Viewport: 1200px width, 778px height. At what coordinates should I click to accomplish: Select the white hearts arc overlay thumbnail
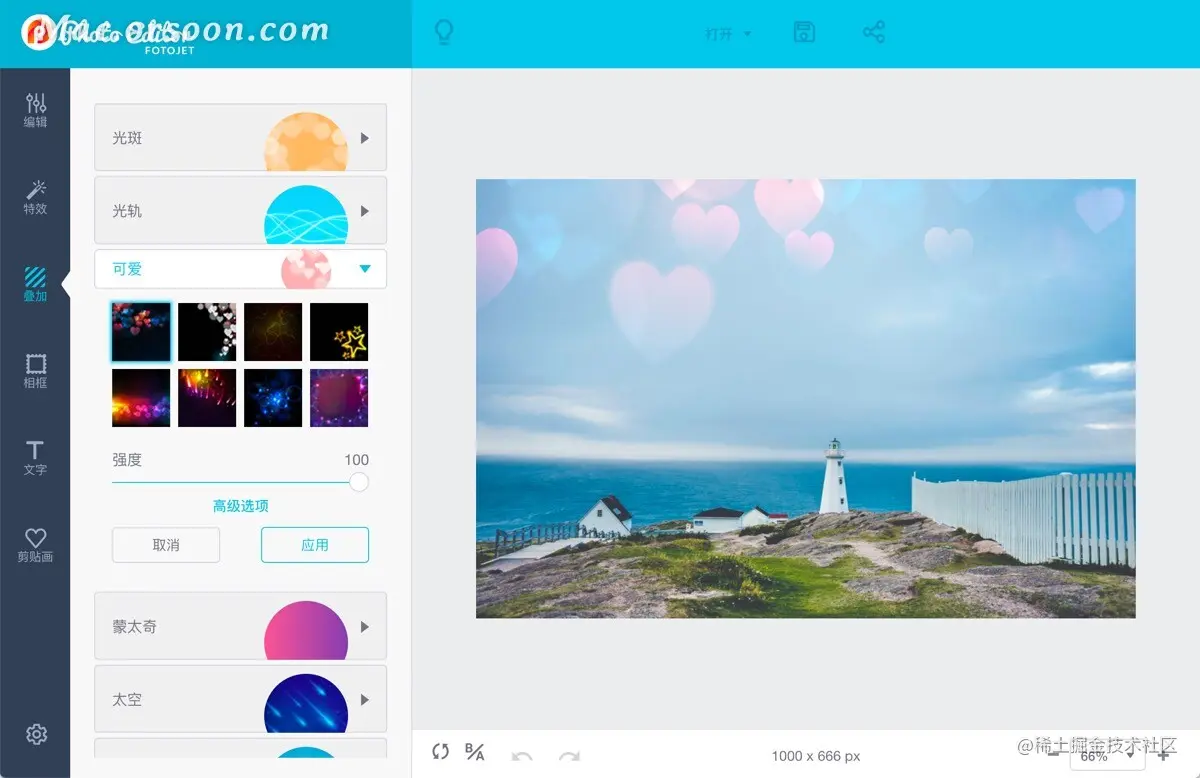207,332
